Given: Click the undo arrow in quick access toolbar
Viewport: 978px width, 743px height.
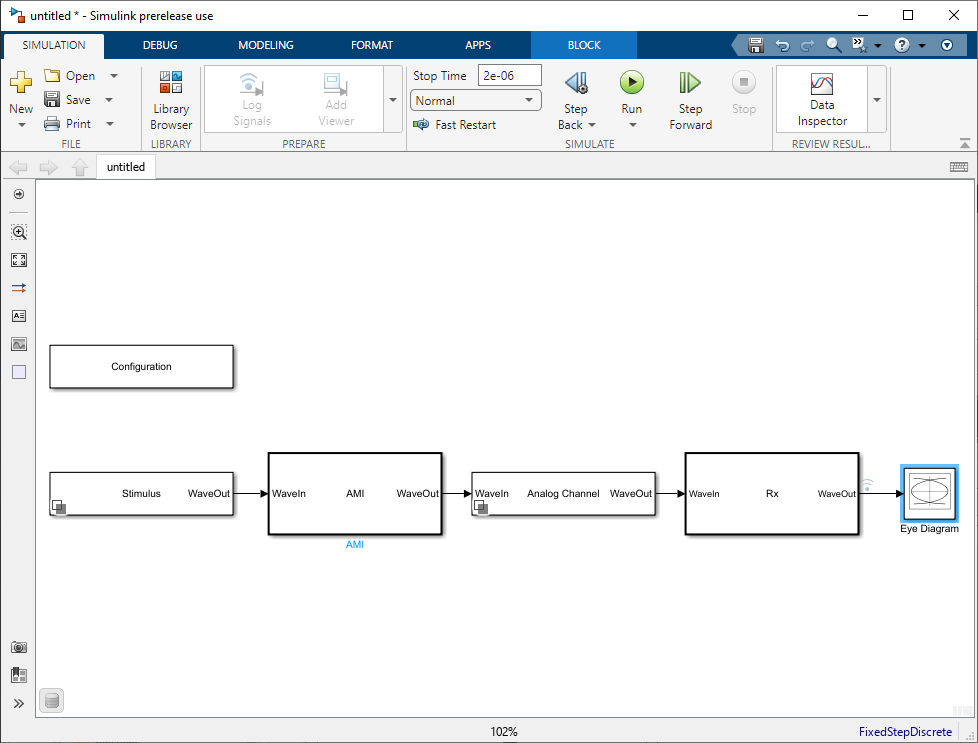Looking at the screenshot, I should click(782, 45).
